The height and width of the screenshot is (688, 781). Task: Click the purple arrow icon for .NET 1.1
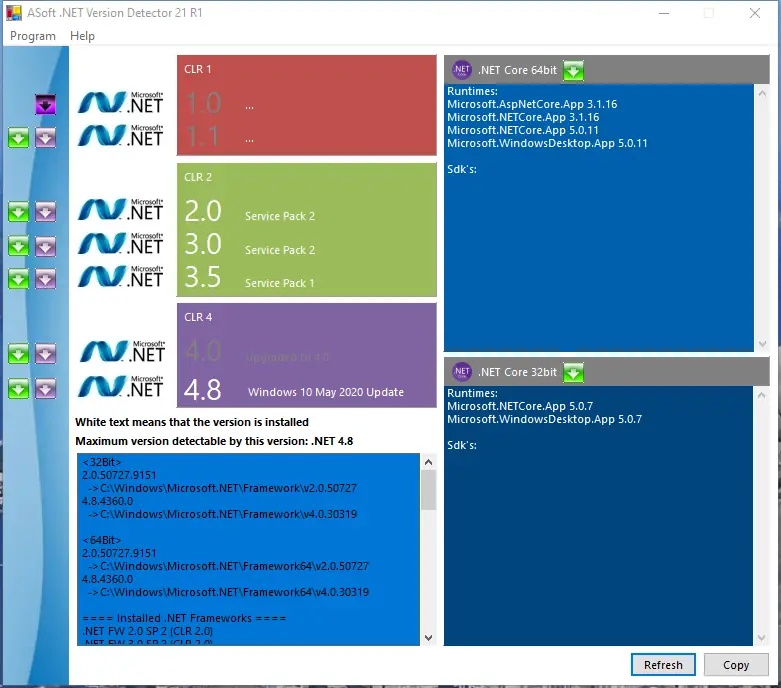click(x=45, y=138)
